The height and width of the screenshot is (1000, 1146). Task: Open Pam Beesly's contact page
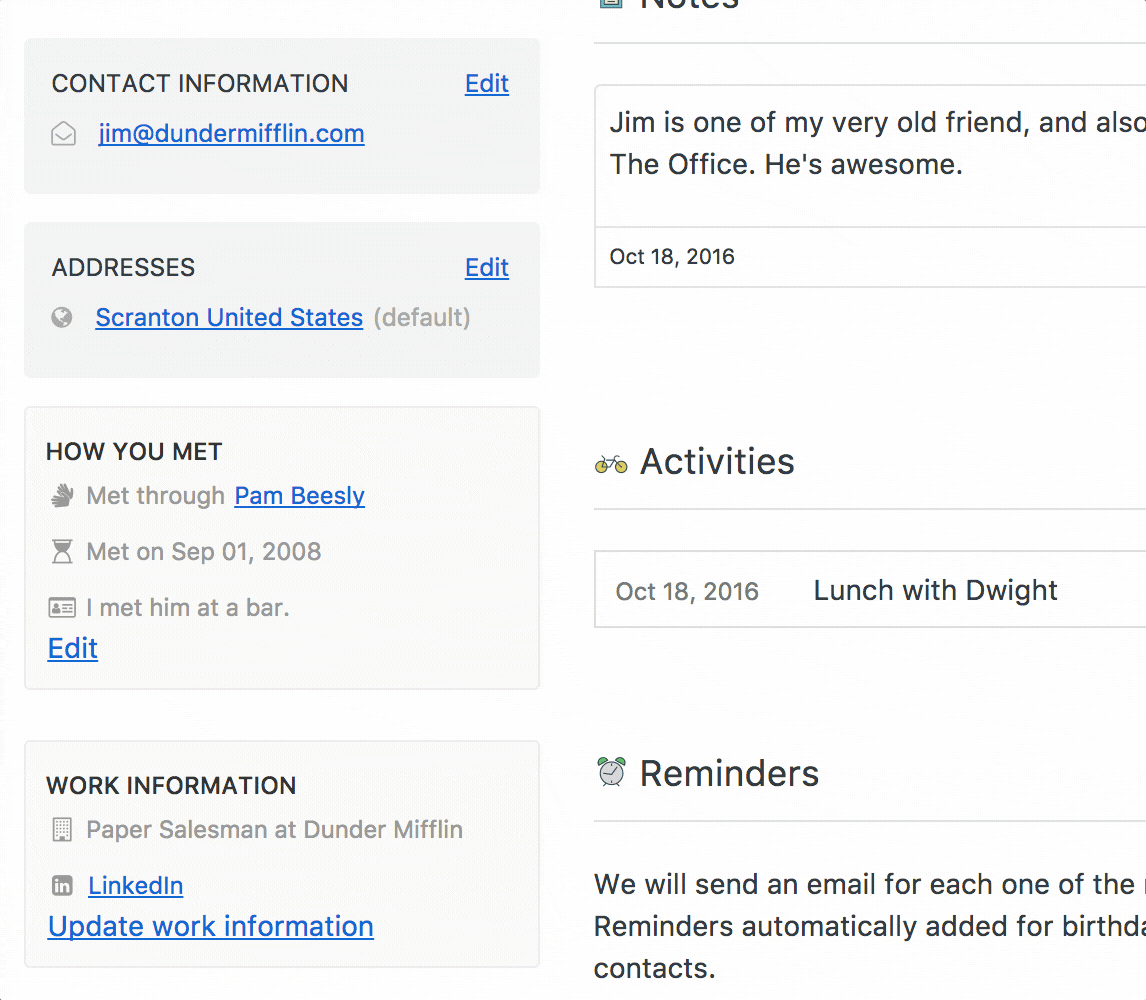[300, 496]
